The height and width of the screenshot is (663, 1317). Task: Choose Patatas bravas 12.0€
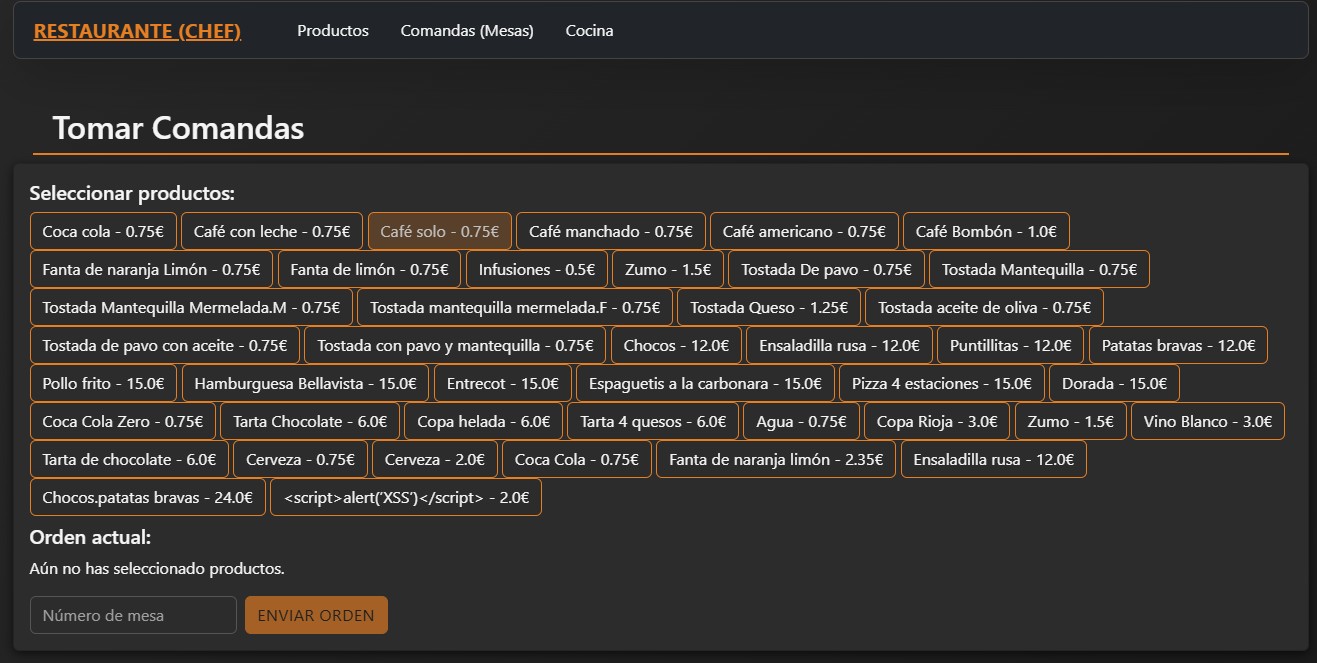1178,345
